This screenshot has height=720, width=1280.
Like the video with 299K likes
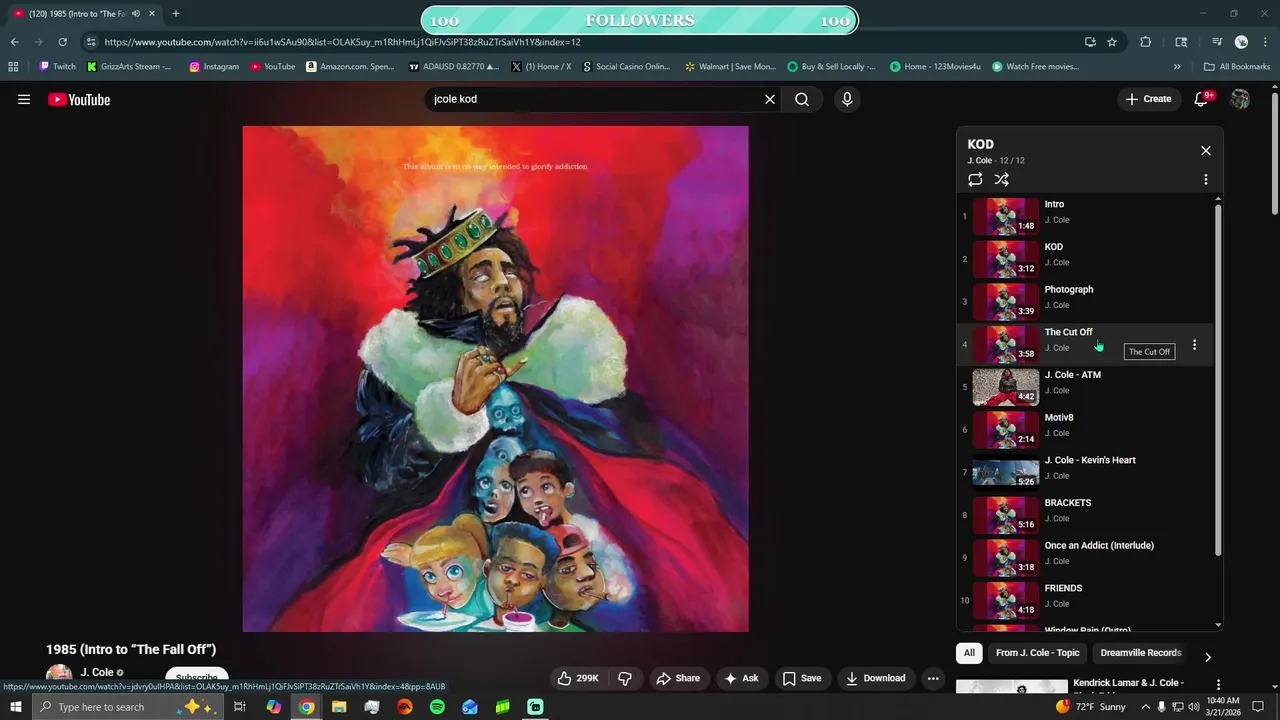pos(578,678)
